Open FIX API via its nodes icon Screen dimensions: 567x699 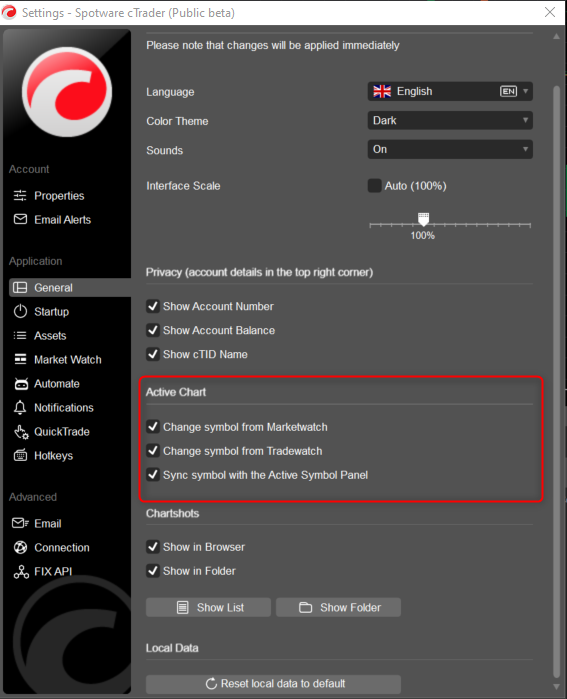click(21, 572)
